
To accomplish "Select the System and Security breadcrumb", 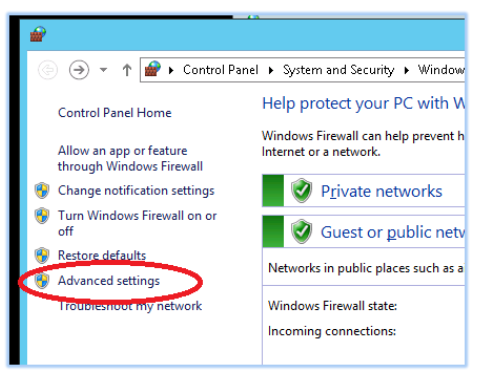I will (x=339, y=70).
